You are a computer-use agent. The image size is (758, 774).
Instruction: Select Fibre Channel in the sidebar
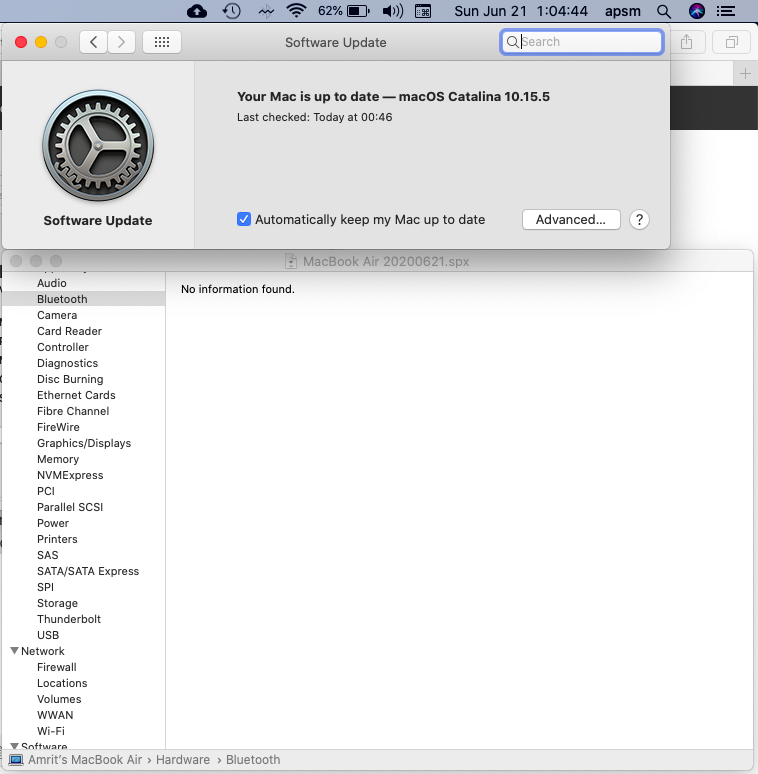[x=73, y=411]
